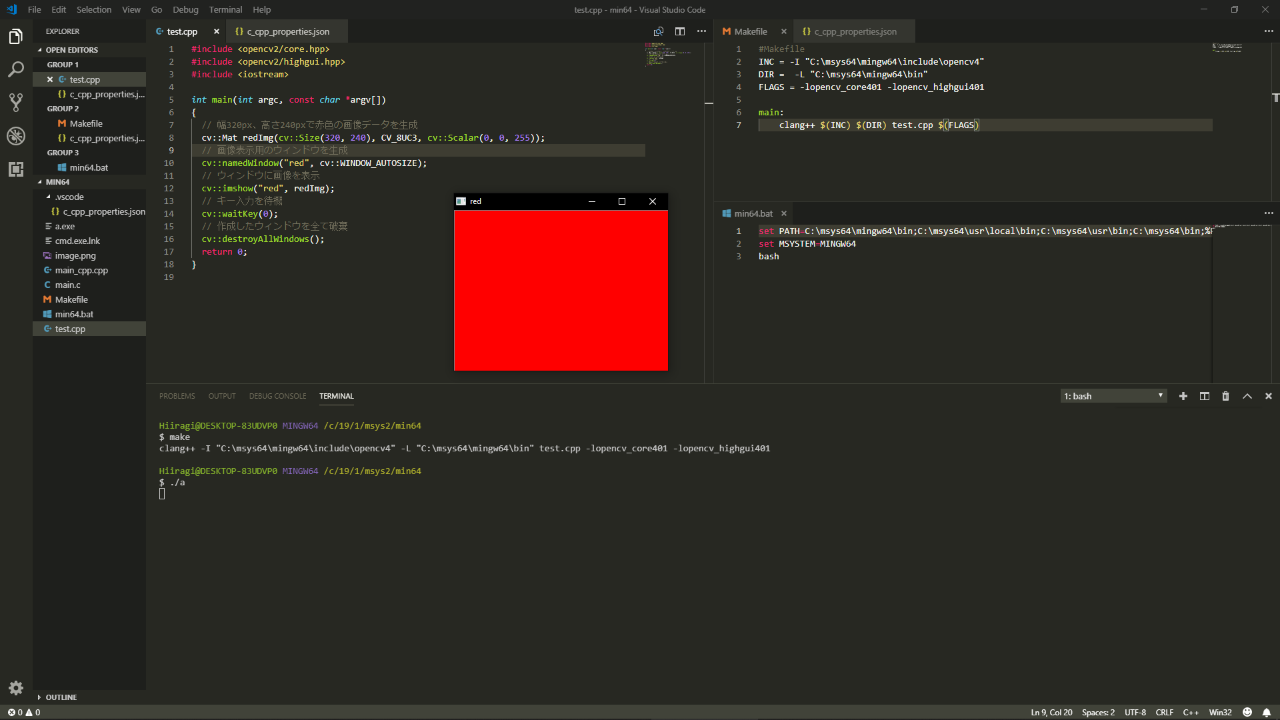Screen dimensions: 1280x720
Task: Open the notifications bell
Action: [x=1266, y=712]
